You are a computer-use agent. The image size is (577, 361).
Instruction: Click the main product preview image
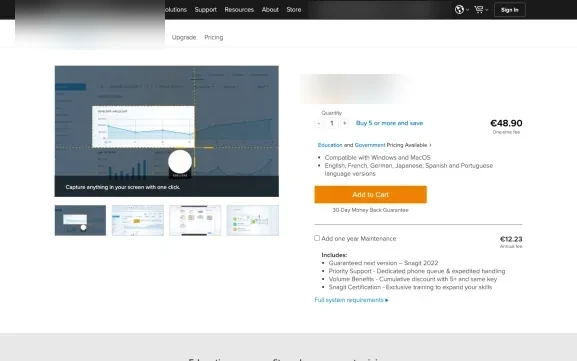point(167,131)
